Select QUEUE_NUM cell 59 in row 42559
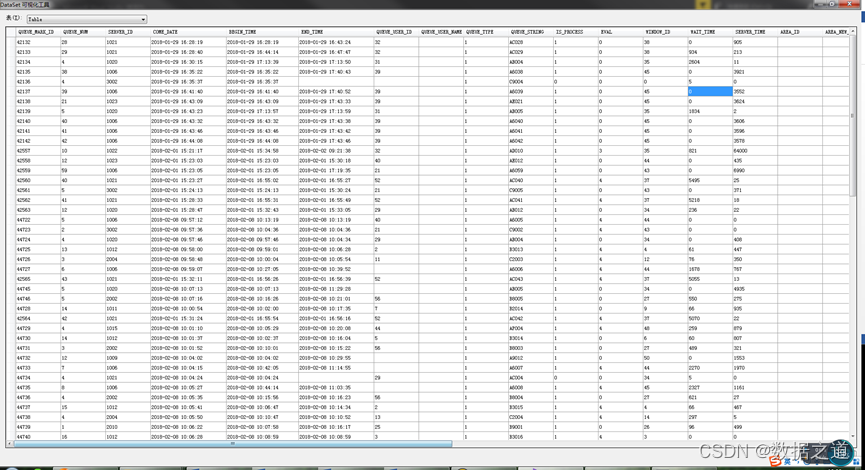This screenshot has width=865, height=470. (83, 170)
